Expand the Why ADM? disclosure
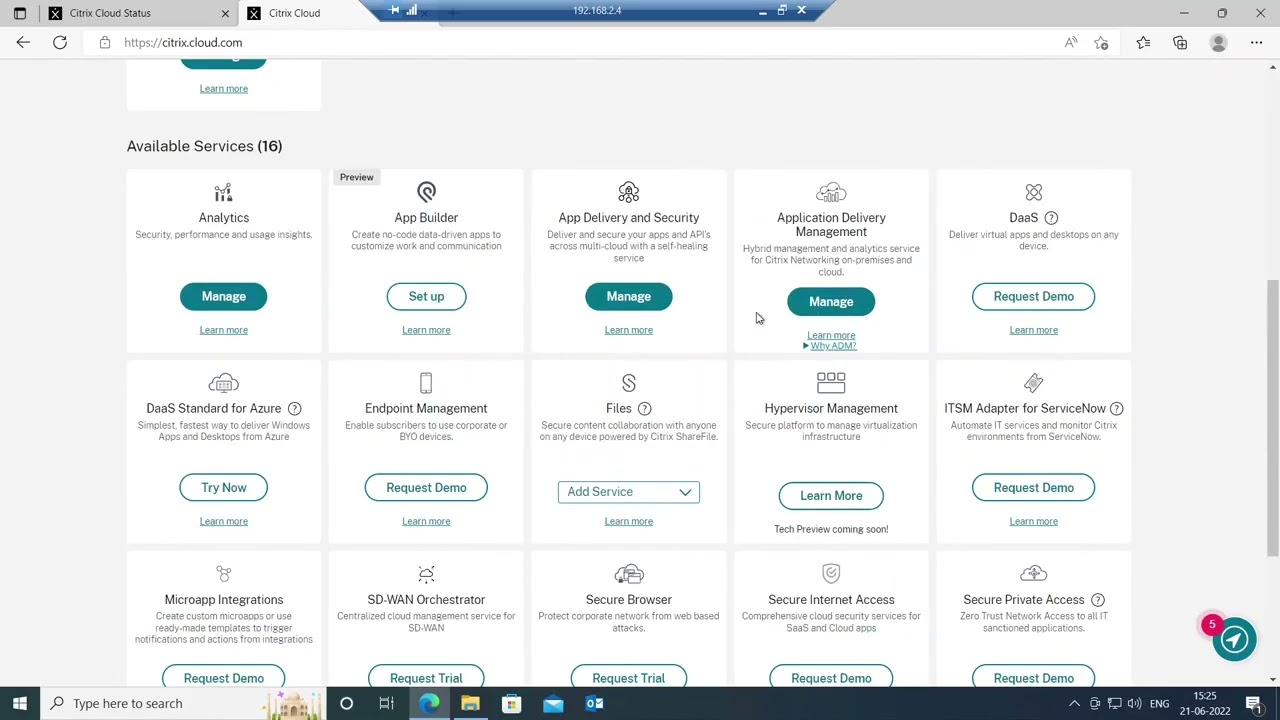Screen dimensions: 1280x720 pyautogui.click(x=829, y=346)
